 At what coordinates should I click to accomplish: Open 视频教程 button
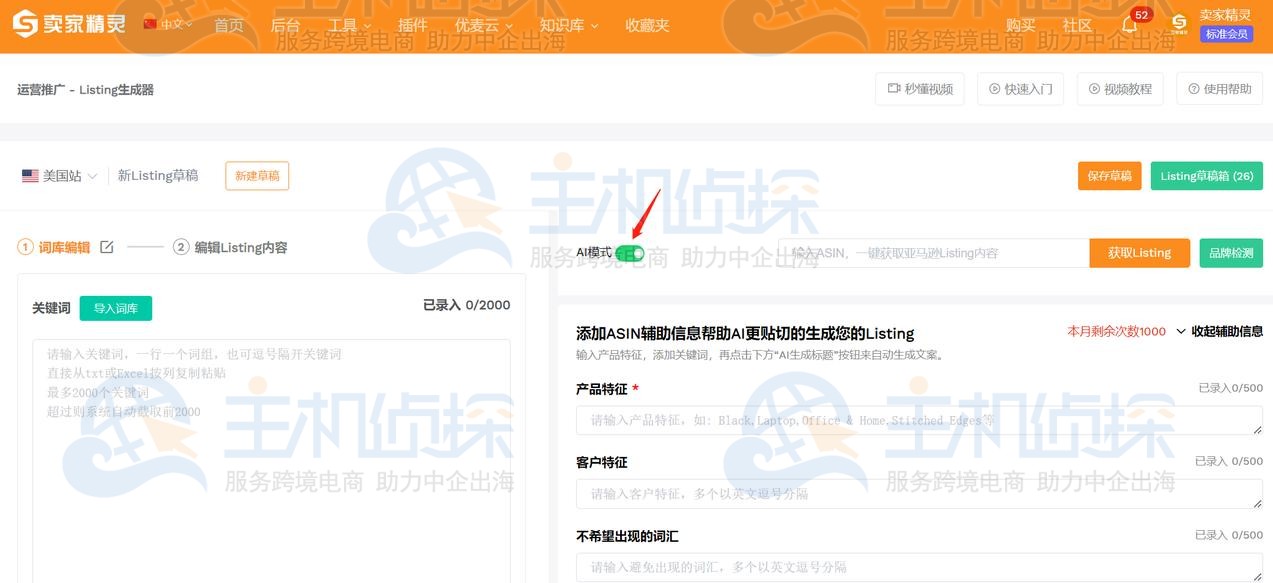point(1120,89)
